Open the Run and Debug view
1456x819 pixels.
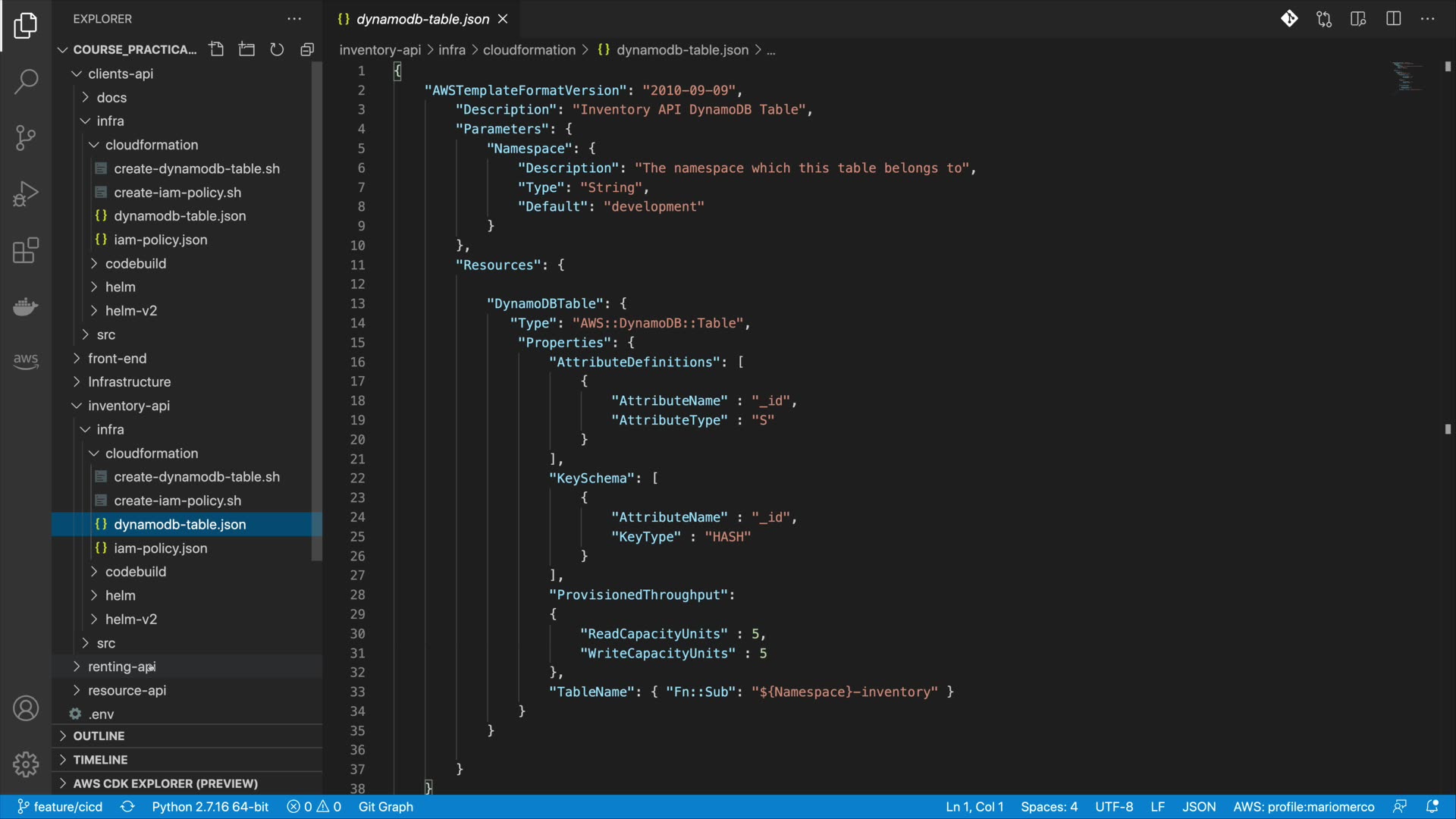[x=26, y=194]
